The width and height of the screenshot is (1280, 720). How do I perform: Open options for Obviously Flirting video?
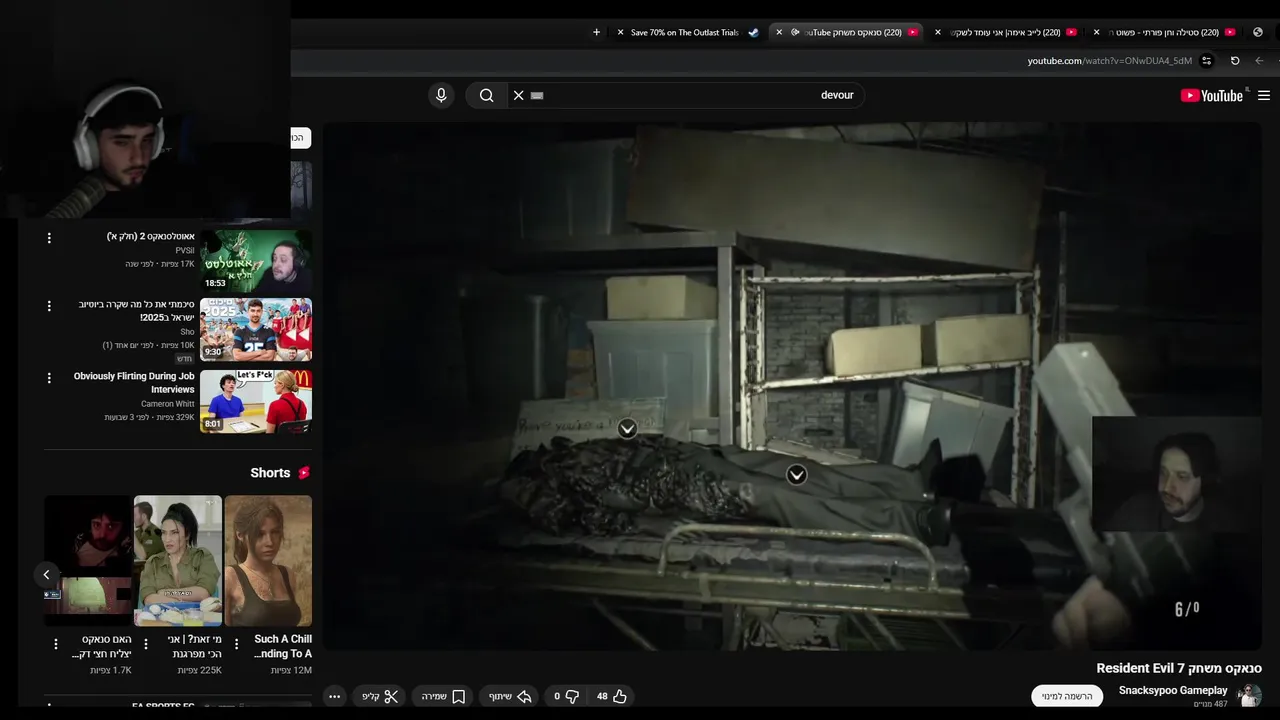point(49,378)
